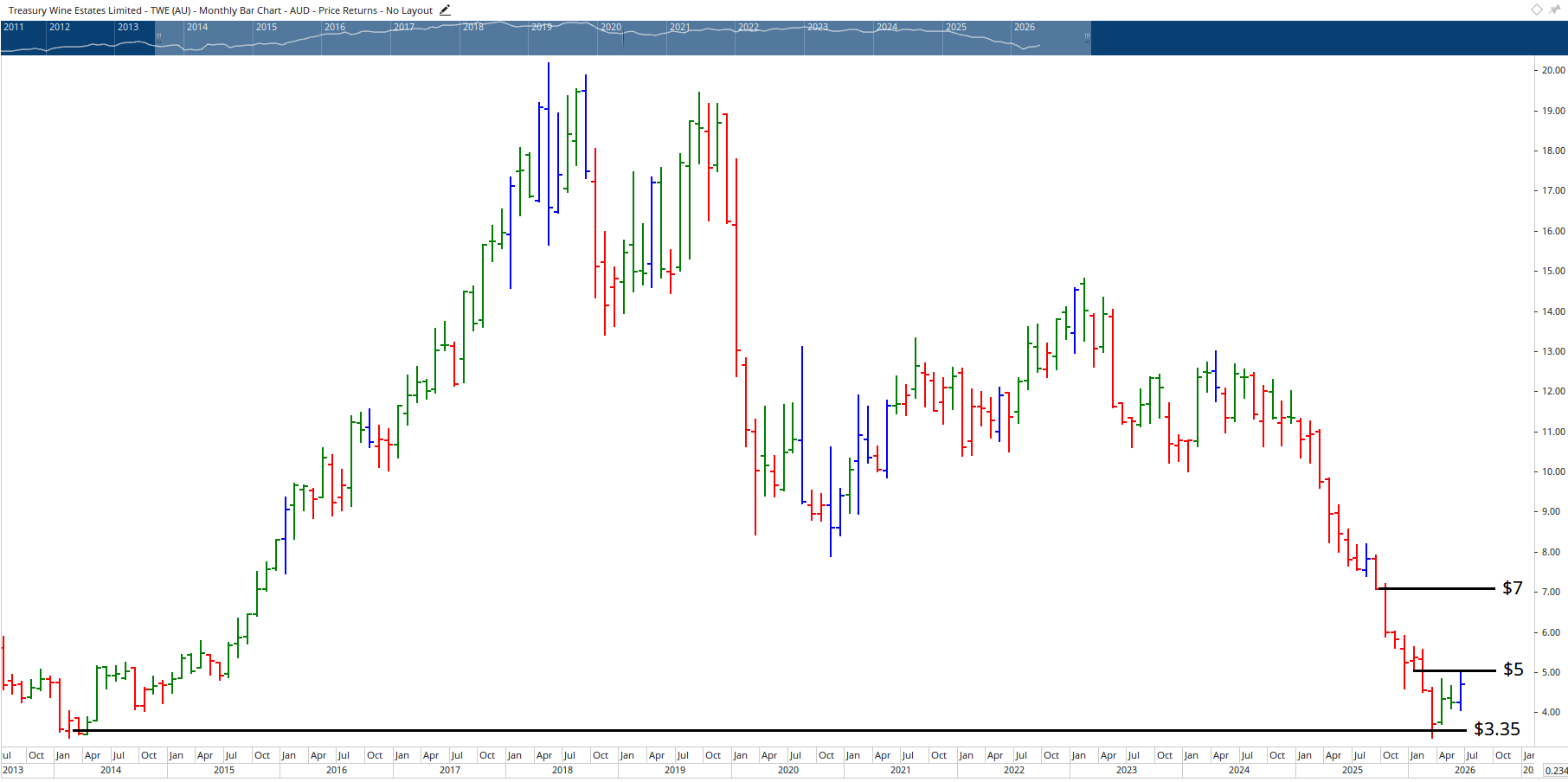Click the 2018 year label on time axis

[x=562, y=770]
